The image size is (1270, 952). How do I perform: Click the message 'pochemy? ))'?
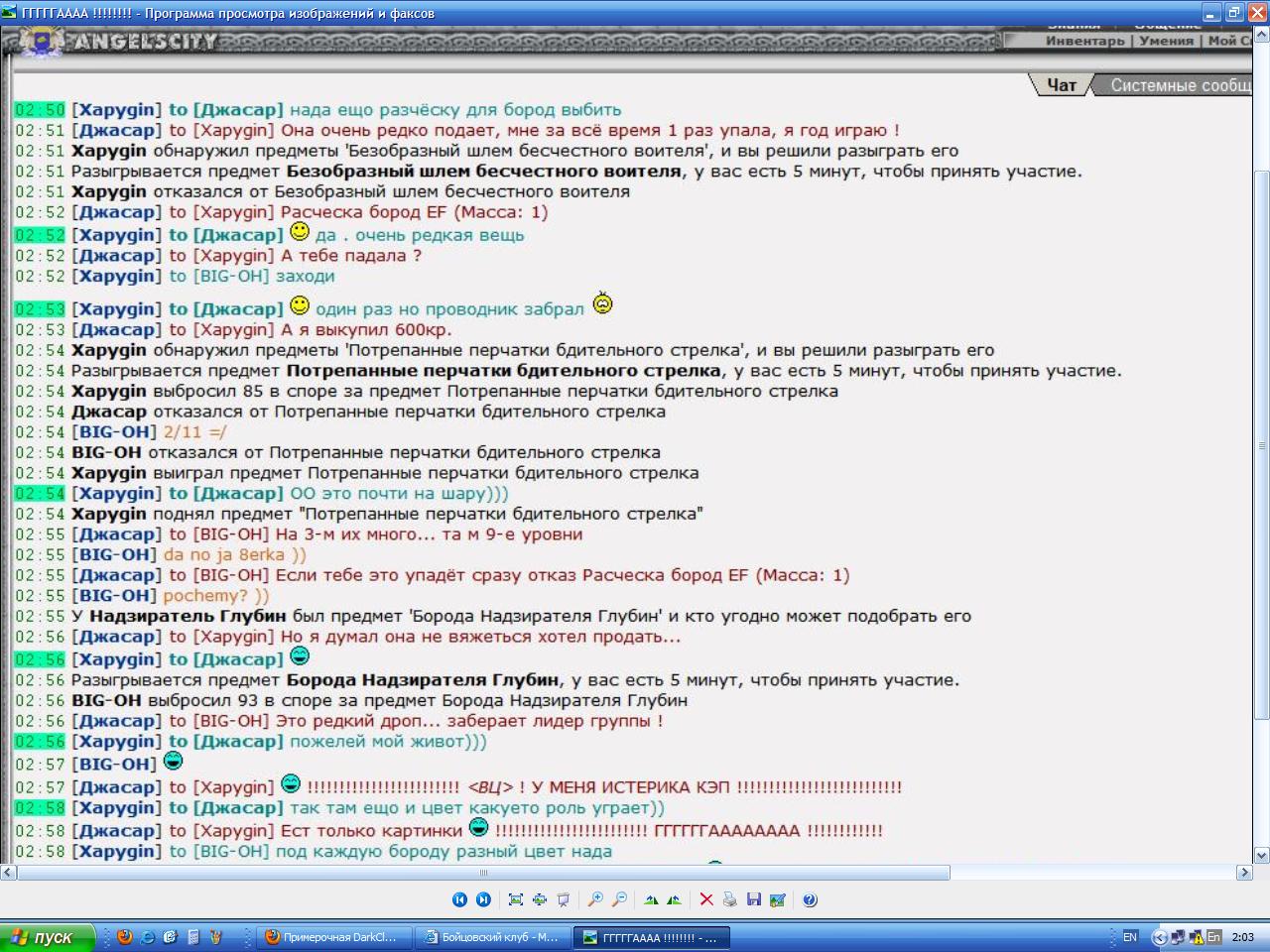pyautogui.click(x=215, y=596)
